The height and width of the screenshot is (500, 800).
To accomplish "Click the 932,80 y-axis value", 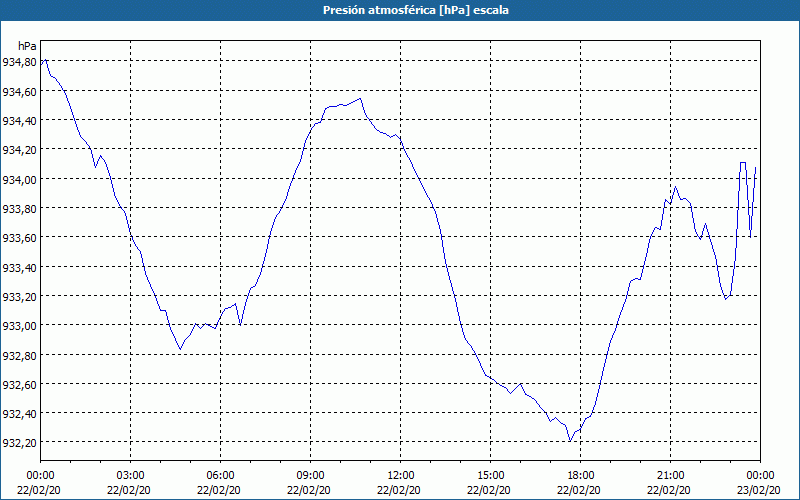I will coord(19,355).
